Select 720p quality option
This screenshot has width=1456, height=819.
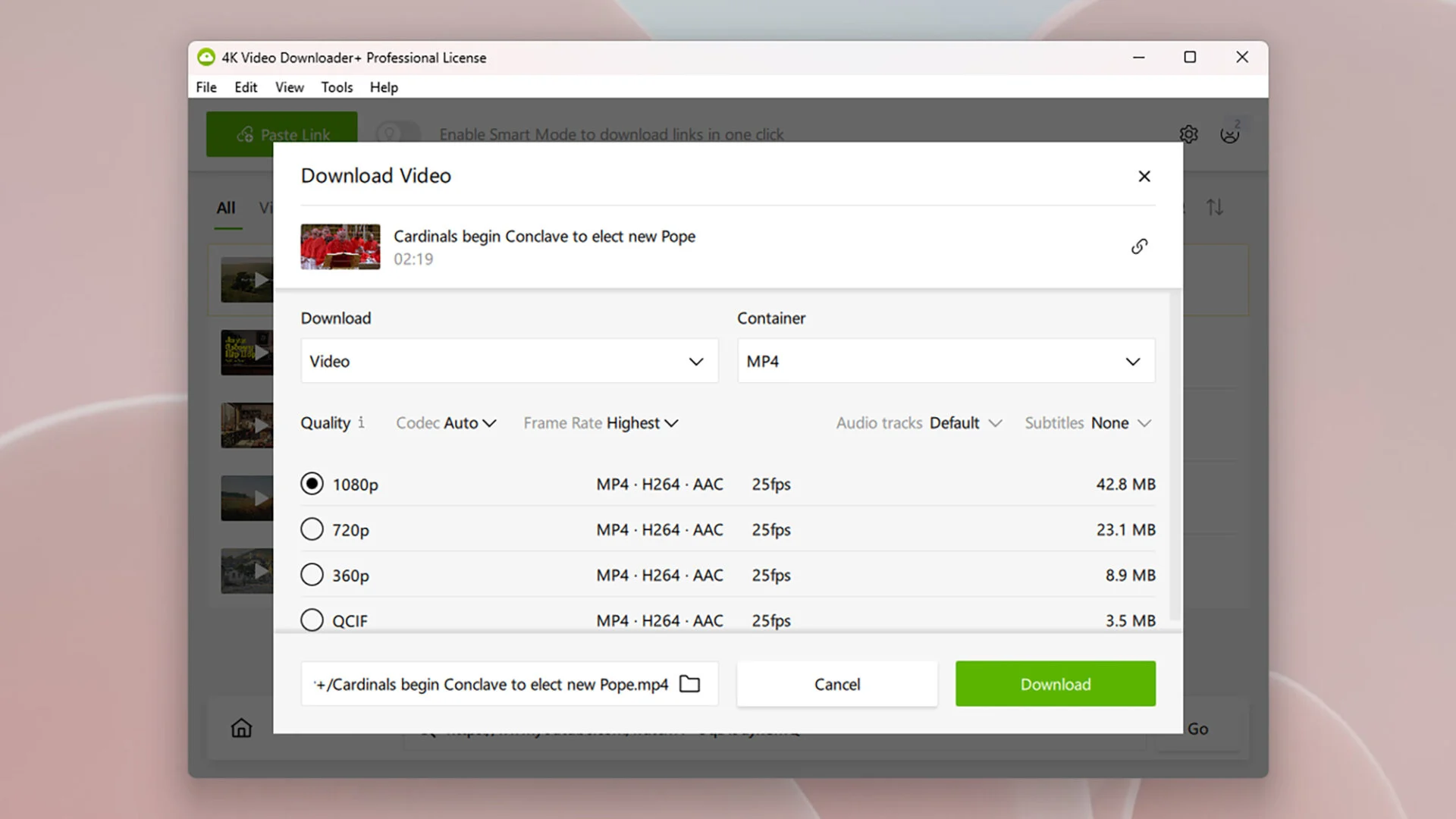coord(312,529)
